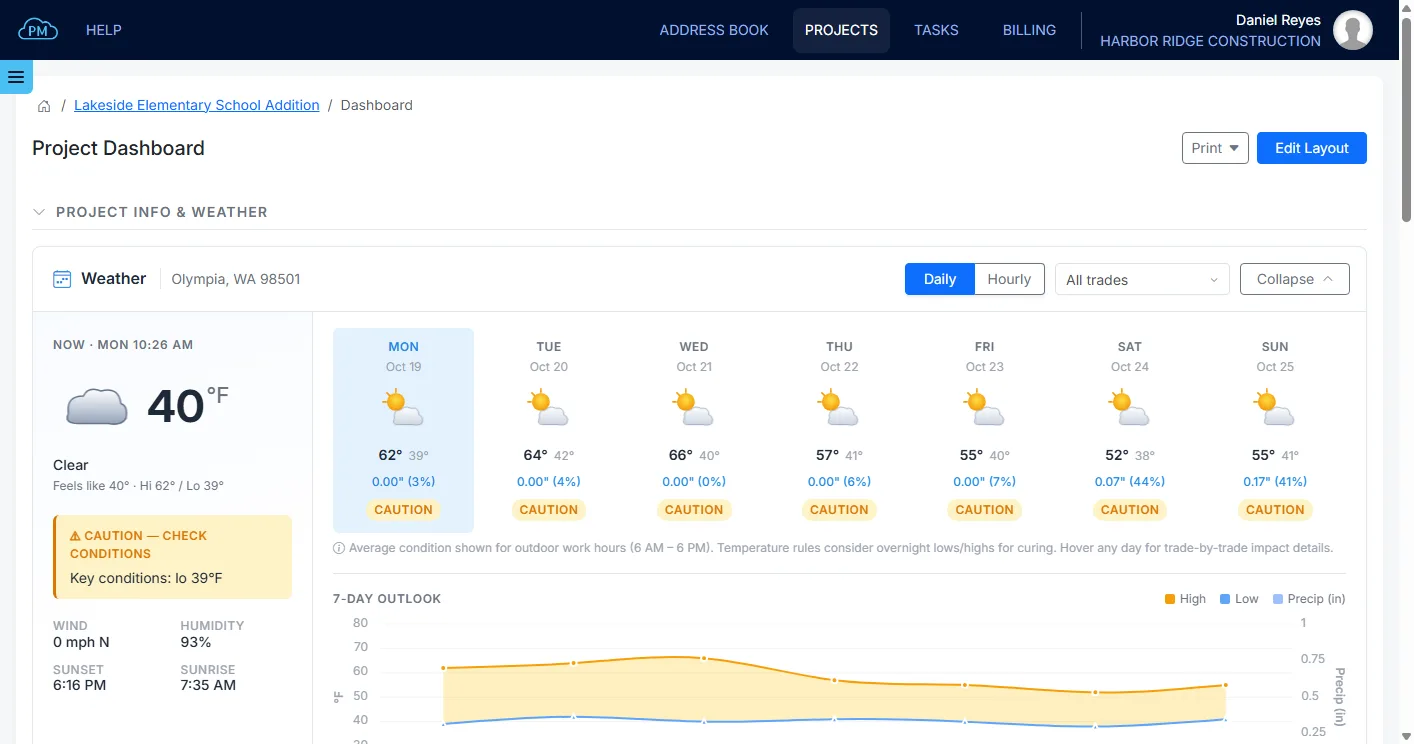Image resolution: width=1414 pixels, height=744 pixels.
Task: Open Lakeside Elementary School Addition breadcrumb link
Action: click(x=197, y=105)
